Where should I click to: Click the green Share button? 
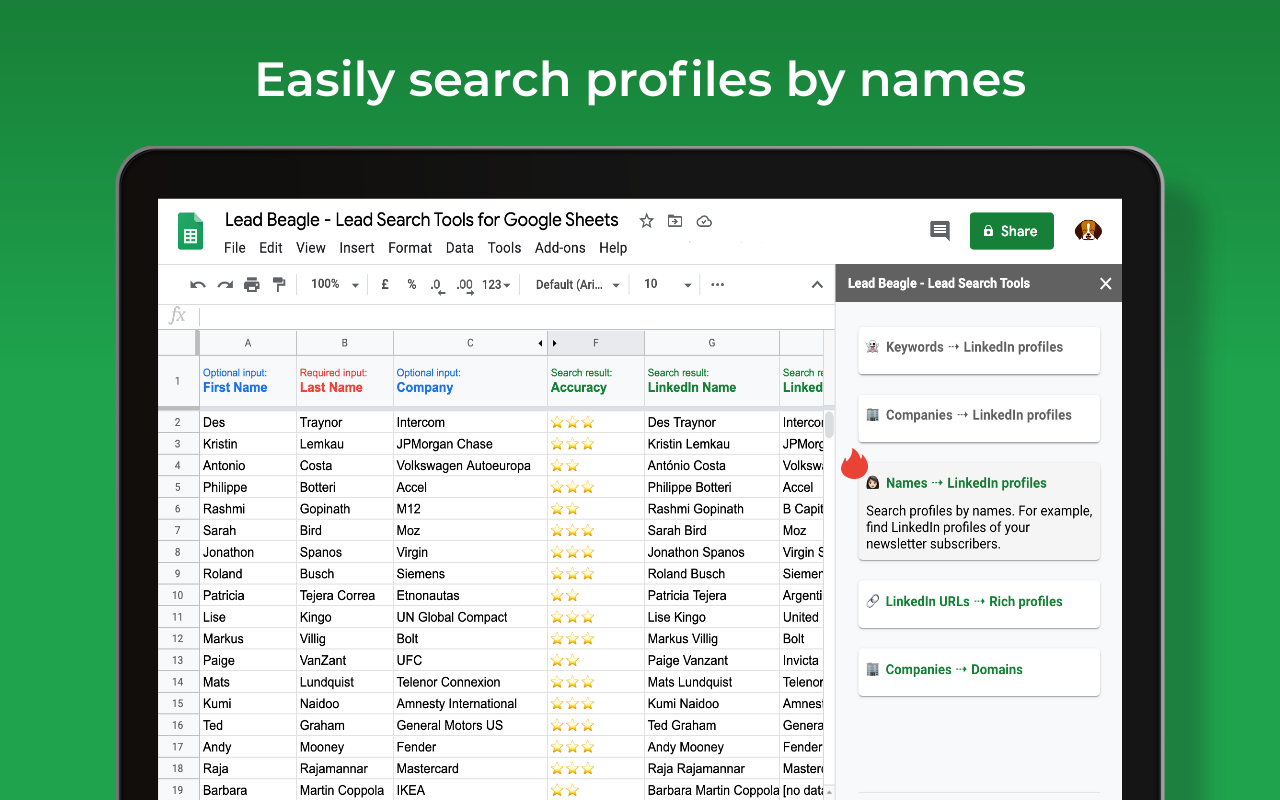pyautogui.click(x=1011, y=231)
